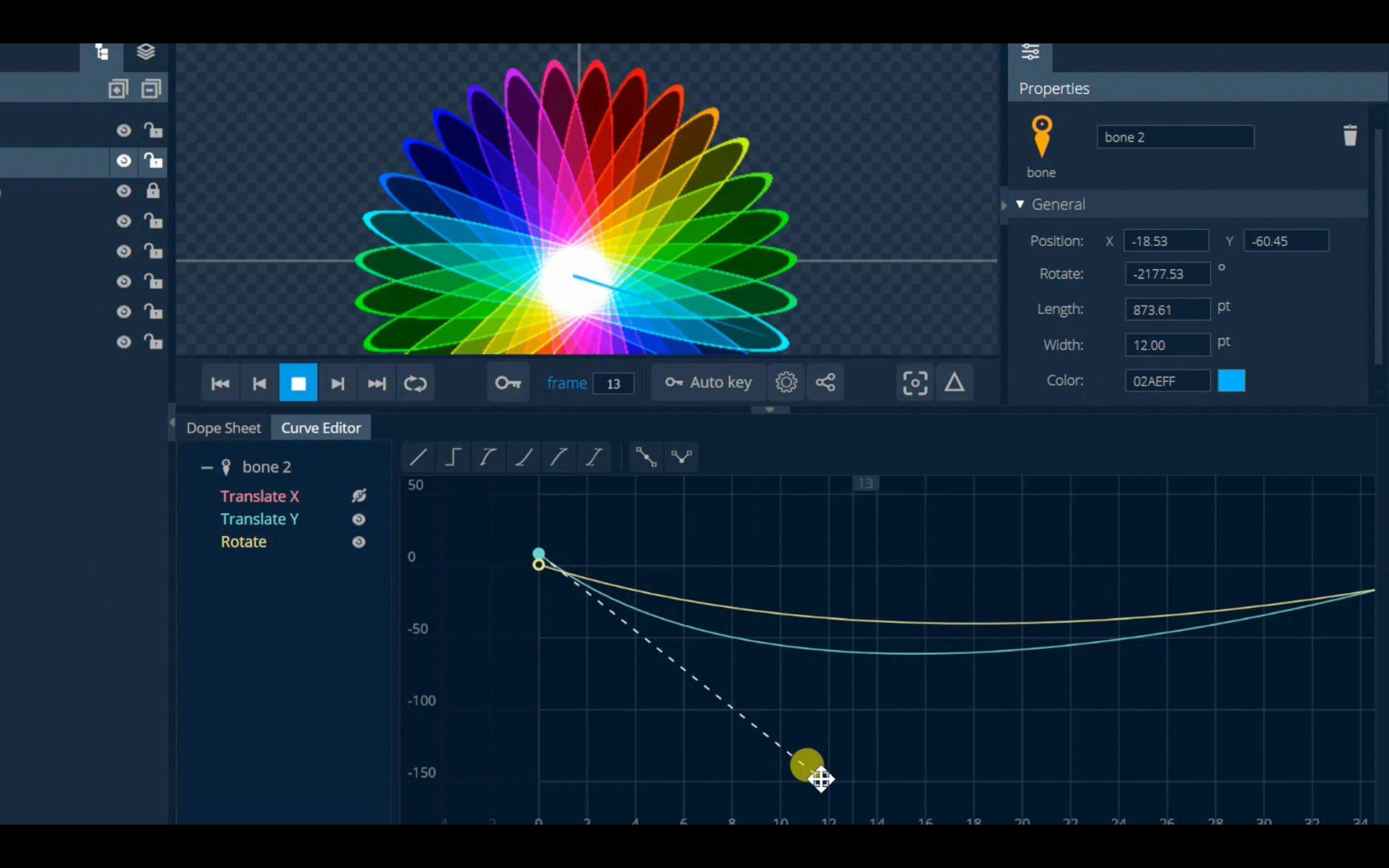This screenshot has height=868, width=1389.
Task: Stop playback with the stop button
Action: tap(298, 383)
